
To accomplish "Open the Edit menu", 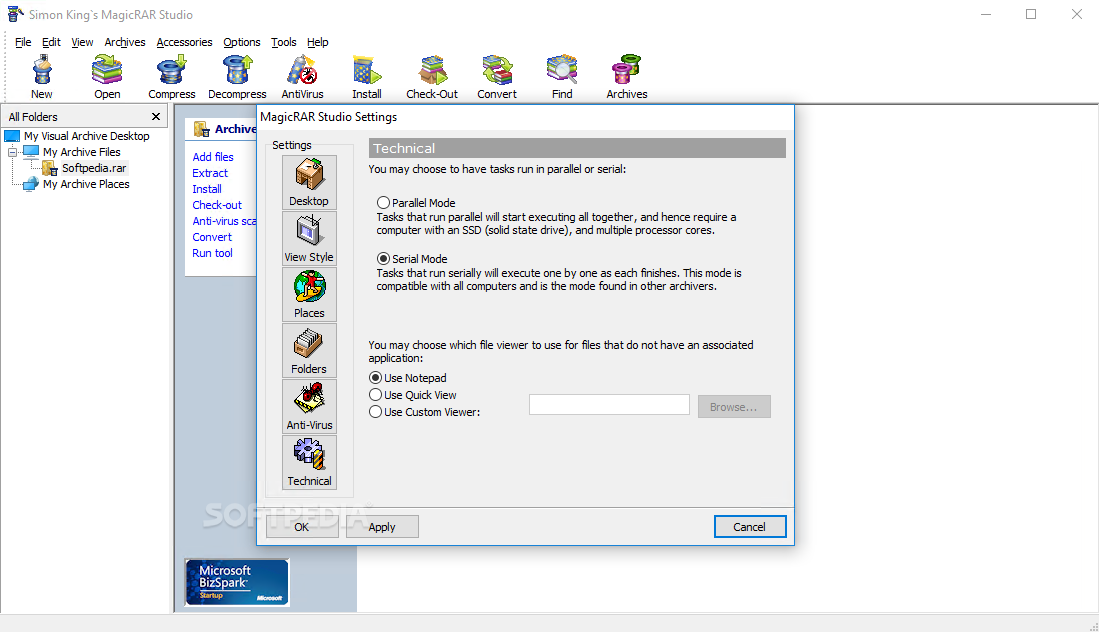I will (x=51, y=42).
